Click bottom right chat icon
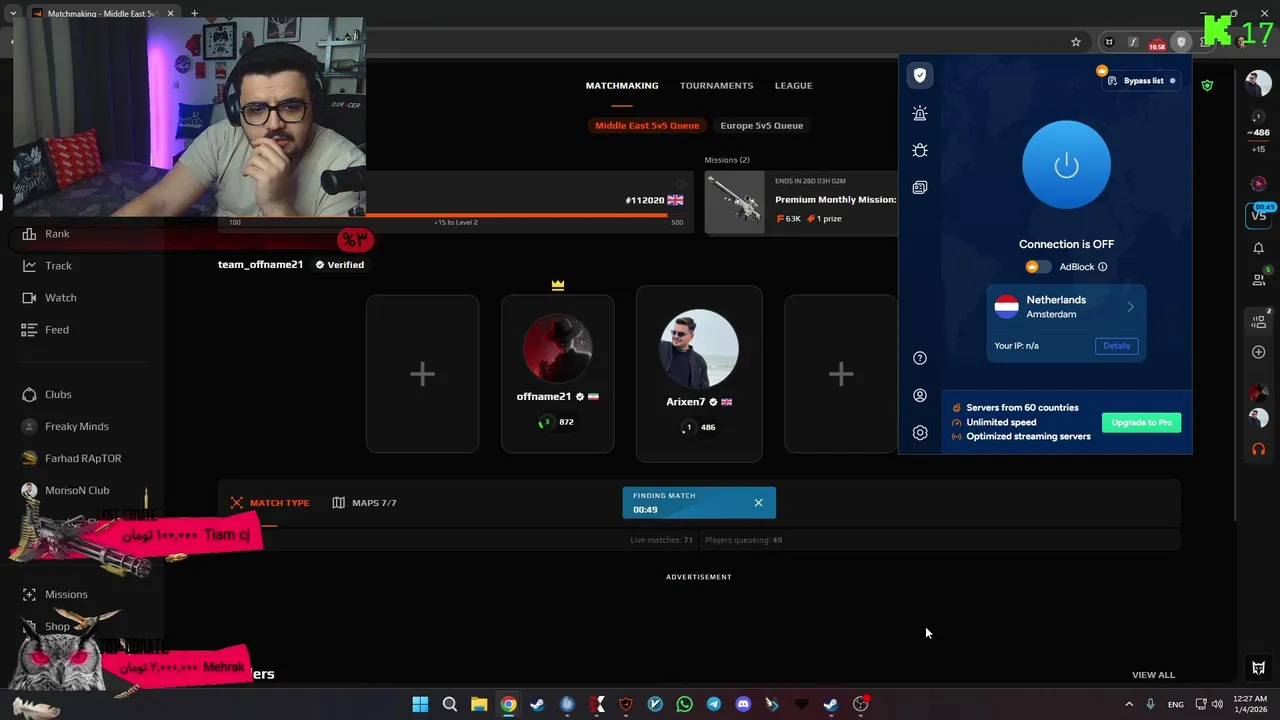The height and width of the screenshot is (720, 1280). [1259, 668]
